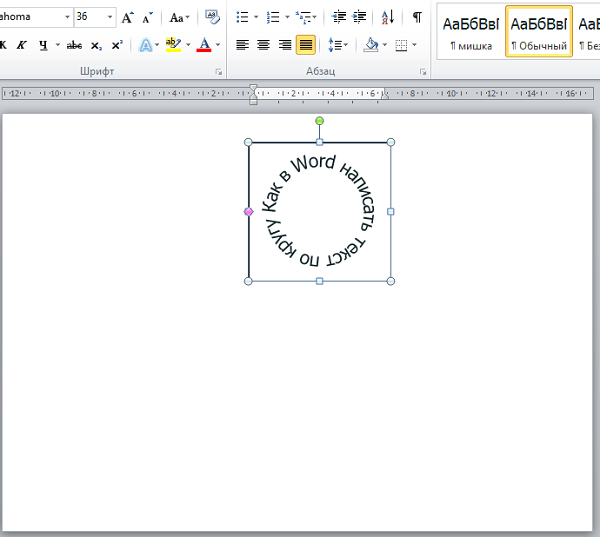
Task: Click the green rotation handle on text box
Action: 320,121
